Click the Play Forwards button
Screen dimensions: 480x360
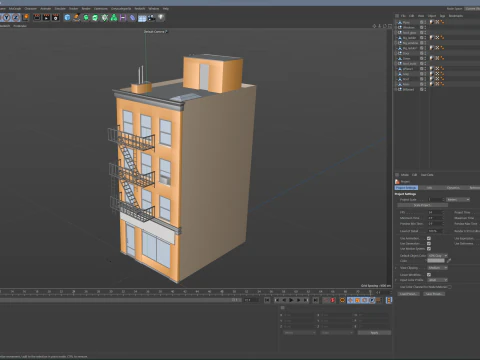click(291, 300)
